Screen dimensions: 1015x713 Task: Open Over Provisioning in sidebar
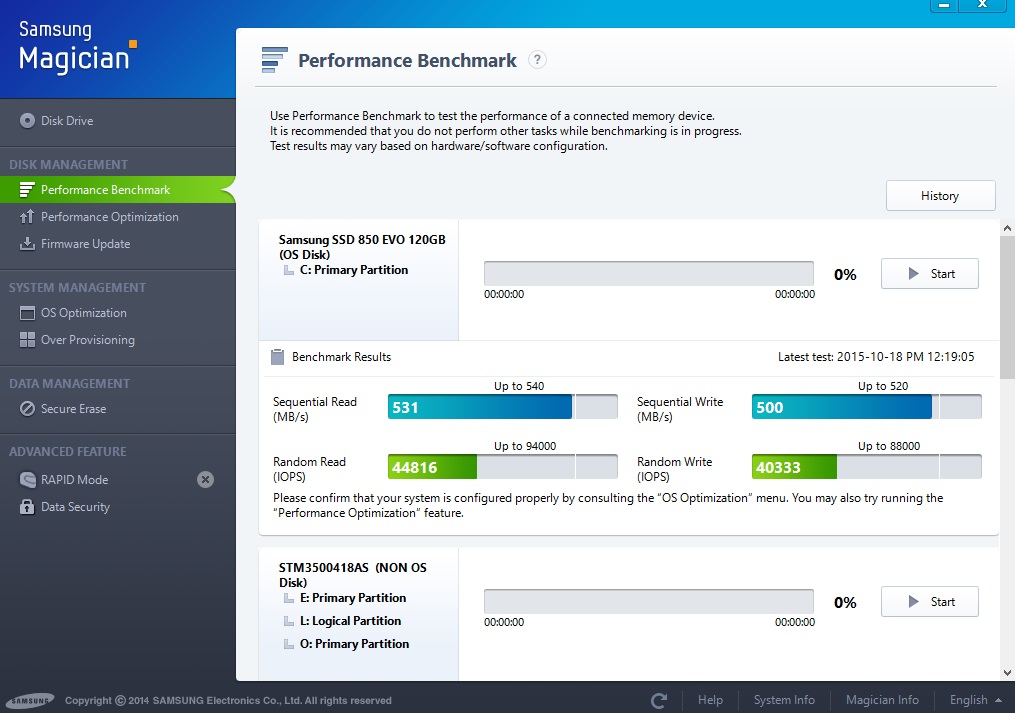[x=87, y=340]
